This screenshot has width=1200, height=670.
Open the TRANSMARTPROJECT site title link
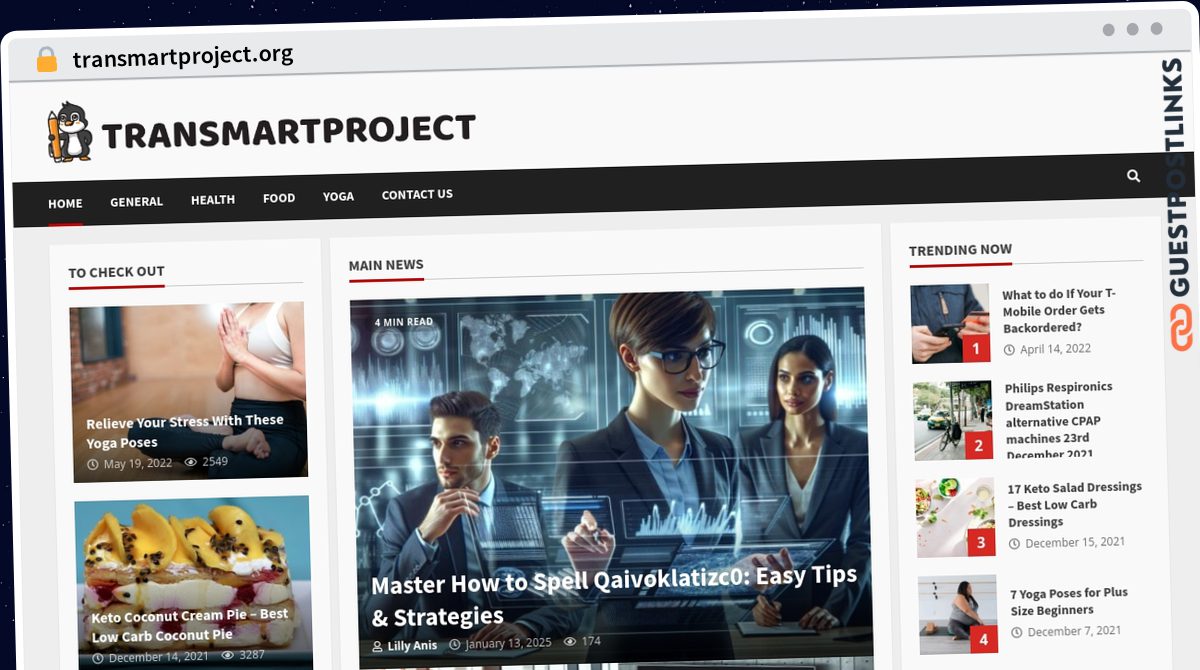click(288, 130)
